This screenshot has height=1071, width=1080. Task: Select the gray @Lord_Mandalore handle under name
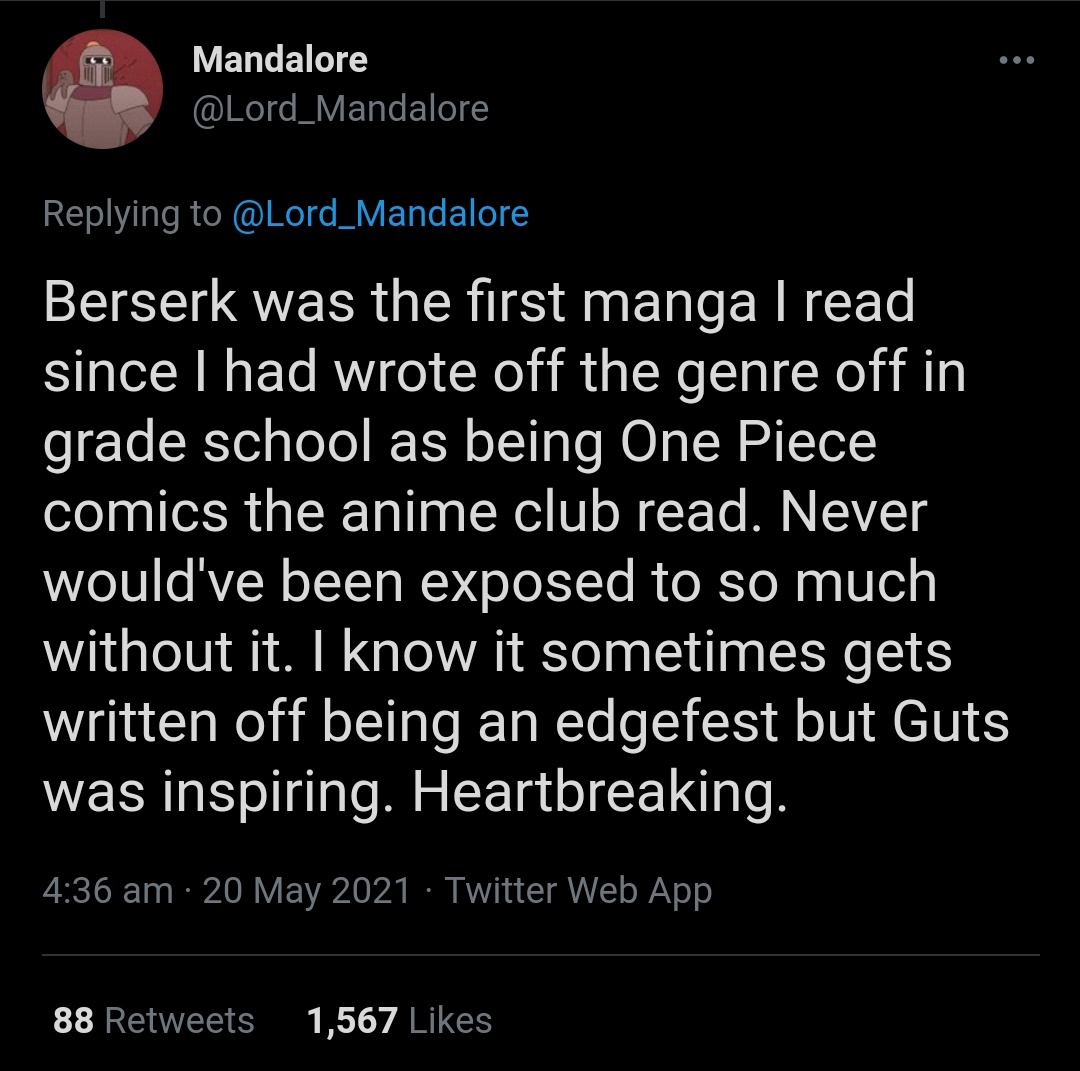click(340, 109)
